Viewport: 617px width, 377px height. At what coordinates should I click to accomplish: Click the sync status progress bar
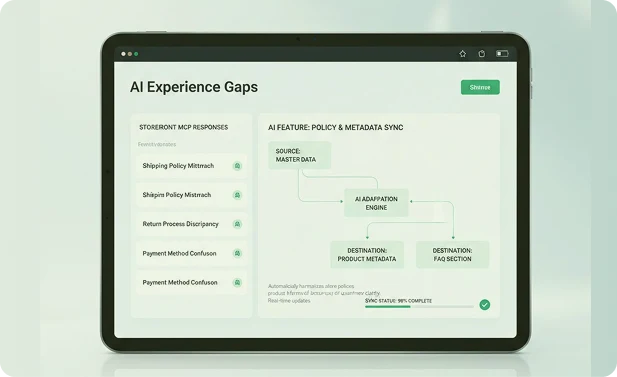click(419, 307)
